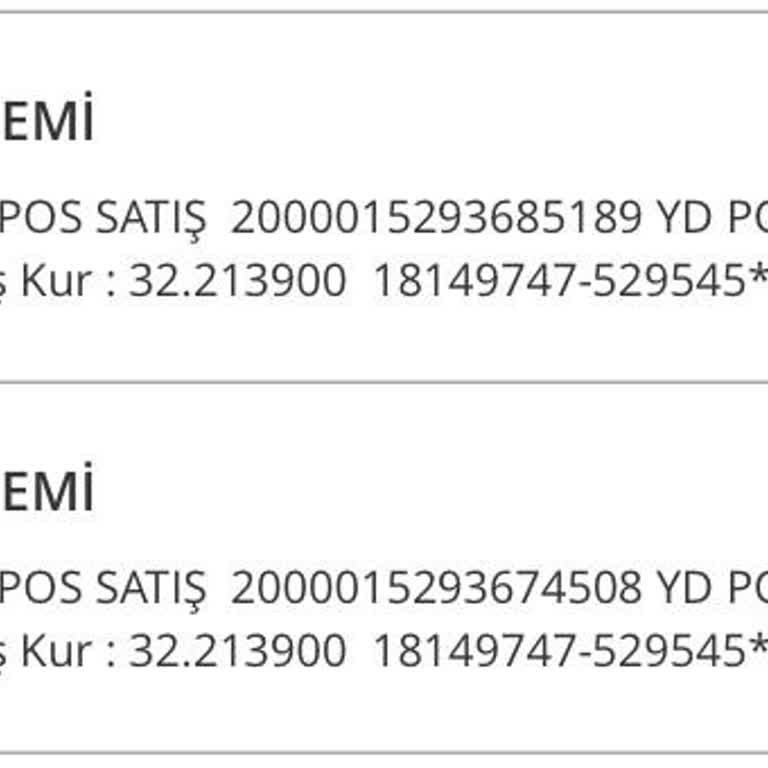Image resolution: width=768 pixels, height=768 pixels.
Task: Click the word SATIŞ in the second transaction
Action: tap(150, 589)
